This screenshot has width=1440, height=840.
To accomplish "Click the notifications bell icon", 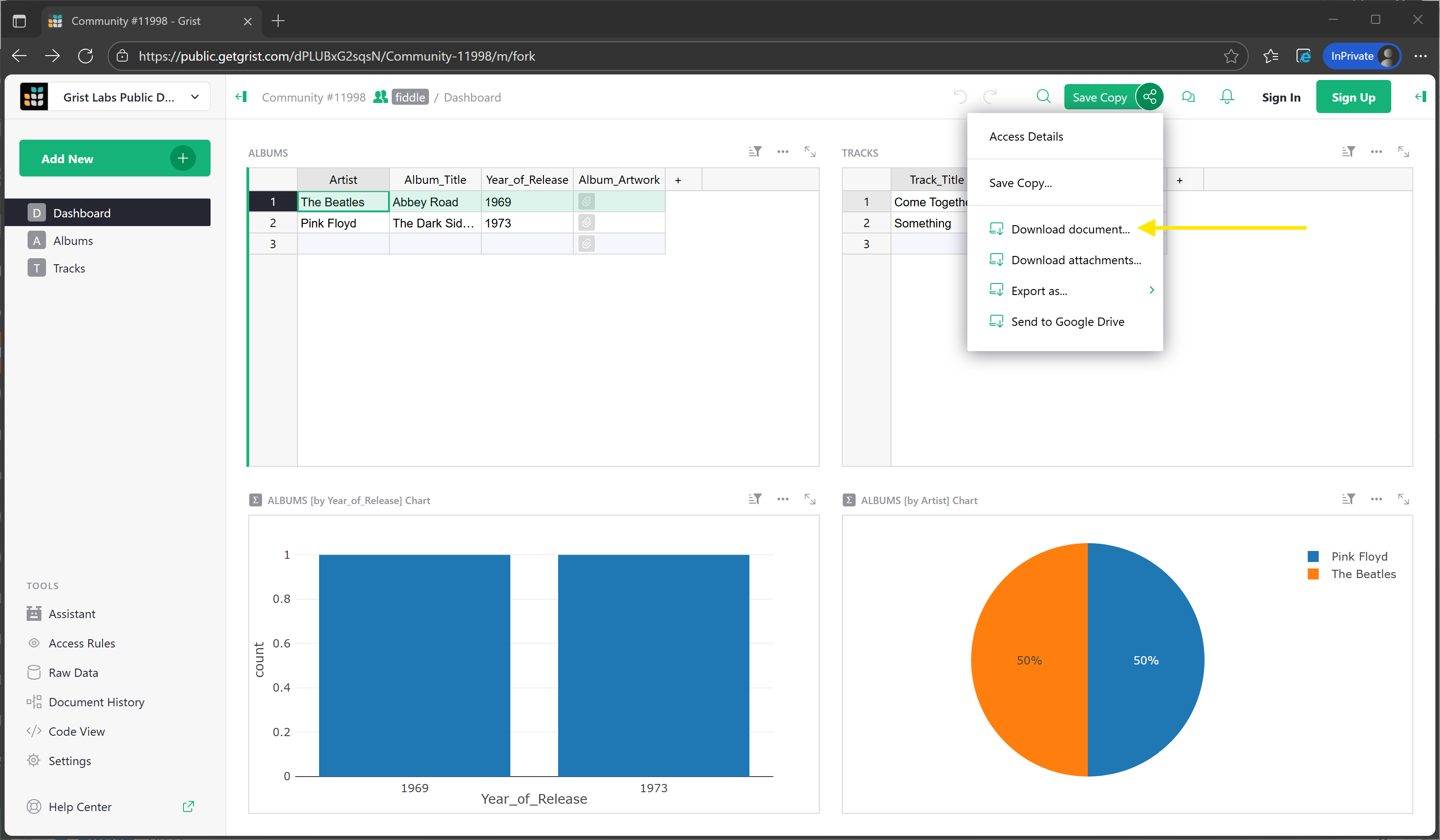I will pyautogui.click(x=1226, y=96).
